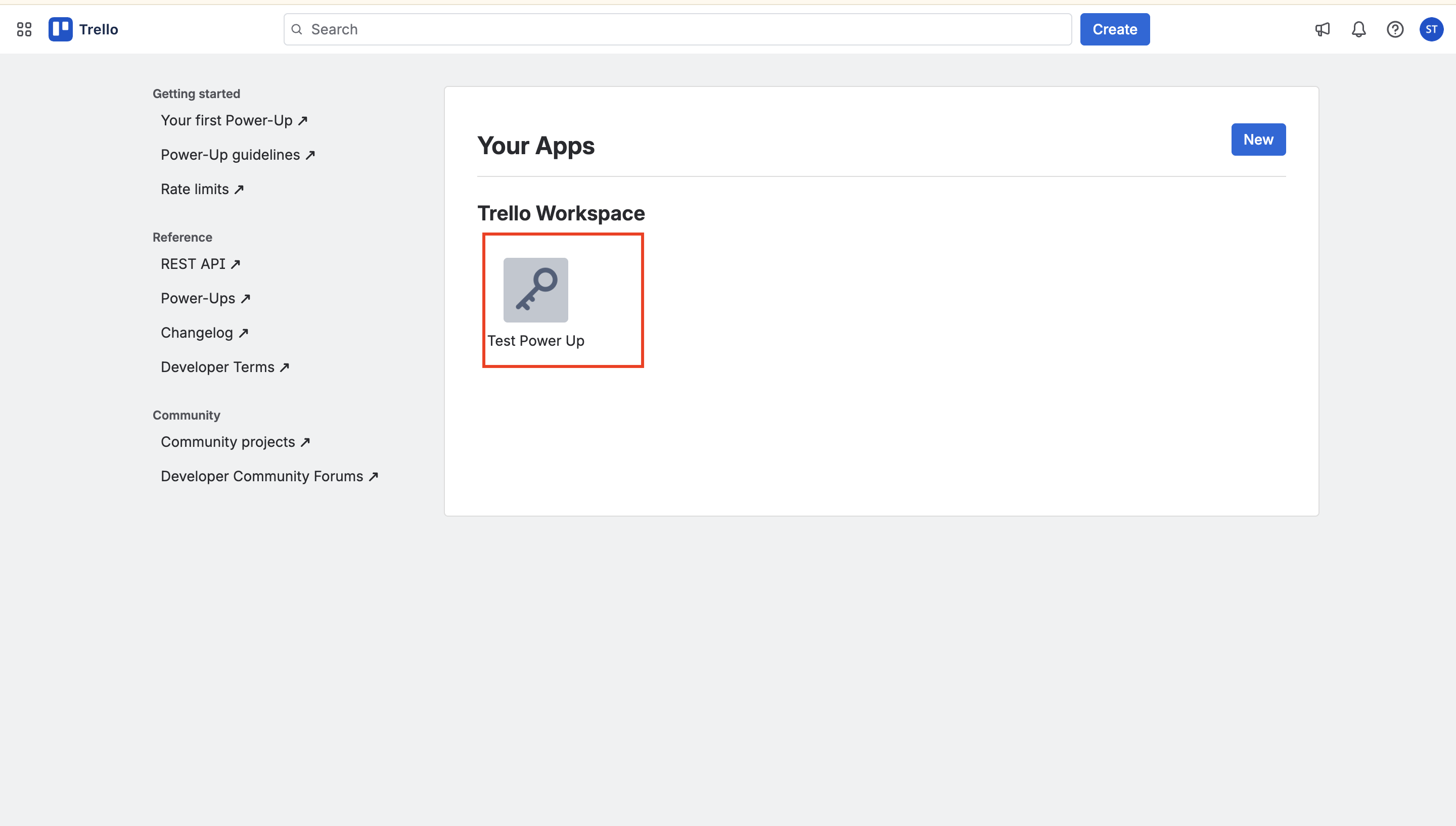Screen dimensions: 1456x826
Task: Open the app switcher grid icon
Action: tap(24, 29)
